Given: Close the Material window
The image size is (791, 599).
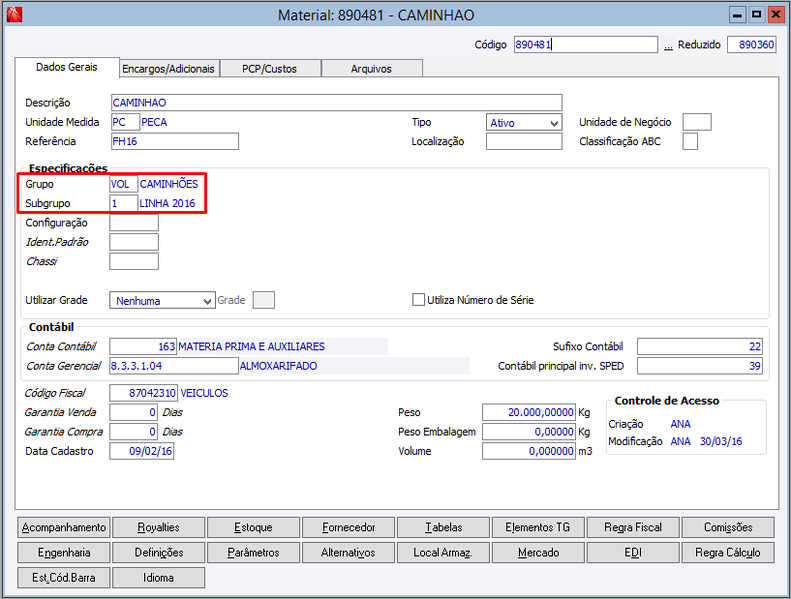Looking at the screenshot, I should point(775,15).
